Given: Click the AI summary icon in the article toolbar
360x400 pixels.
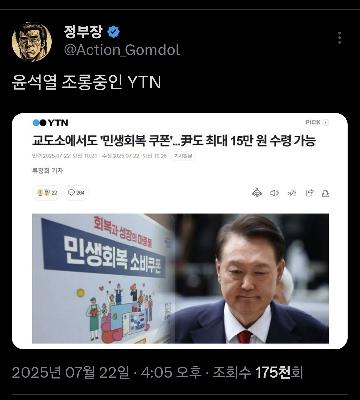Looking at the screenshot, I should 257,193.
